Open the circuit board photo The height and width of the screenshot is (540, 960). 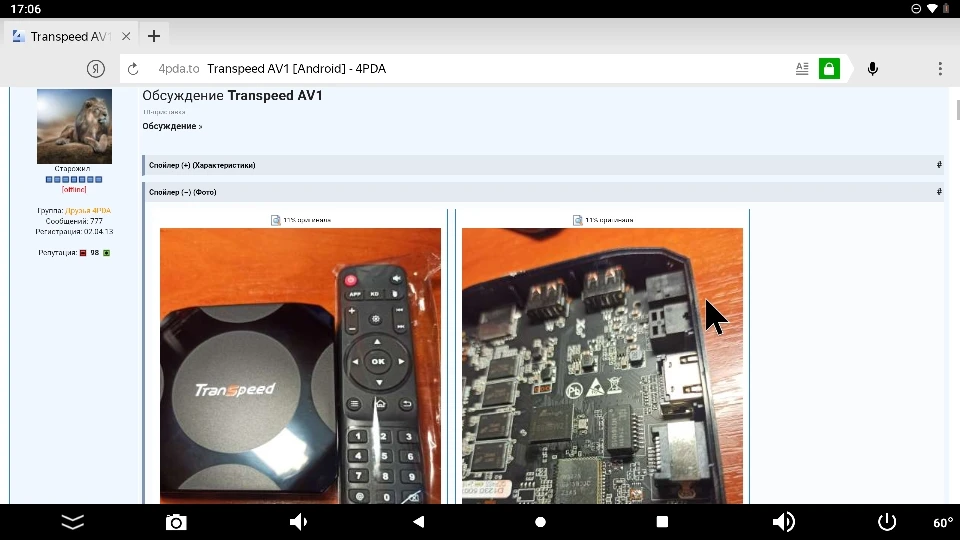point(602,366)
